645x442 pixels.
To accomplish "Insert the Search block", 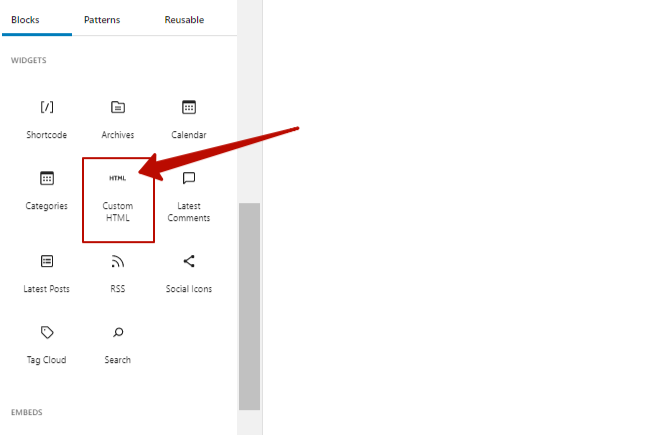I will pyautogui.click(x=118, y=345).
